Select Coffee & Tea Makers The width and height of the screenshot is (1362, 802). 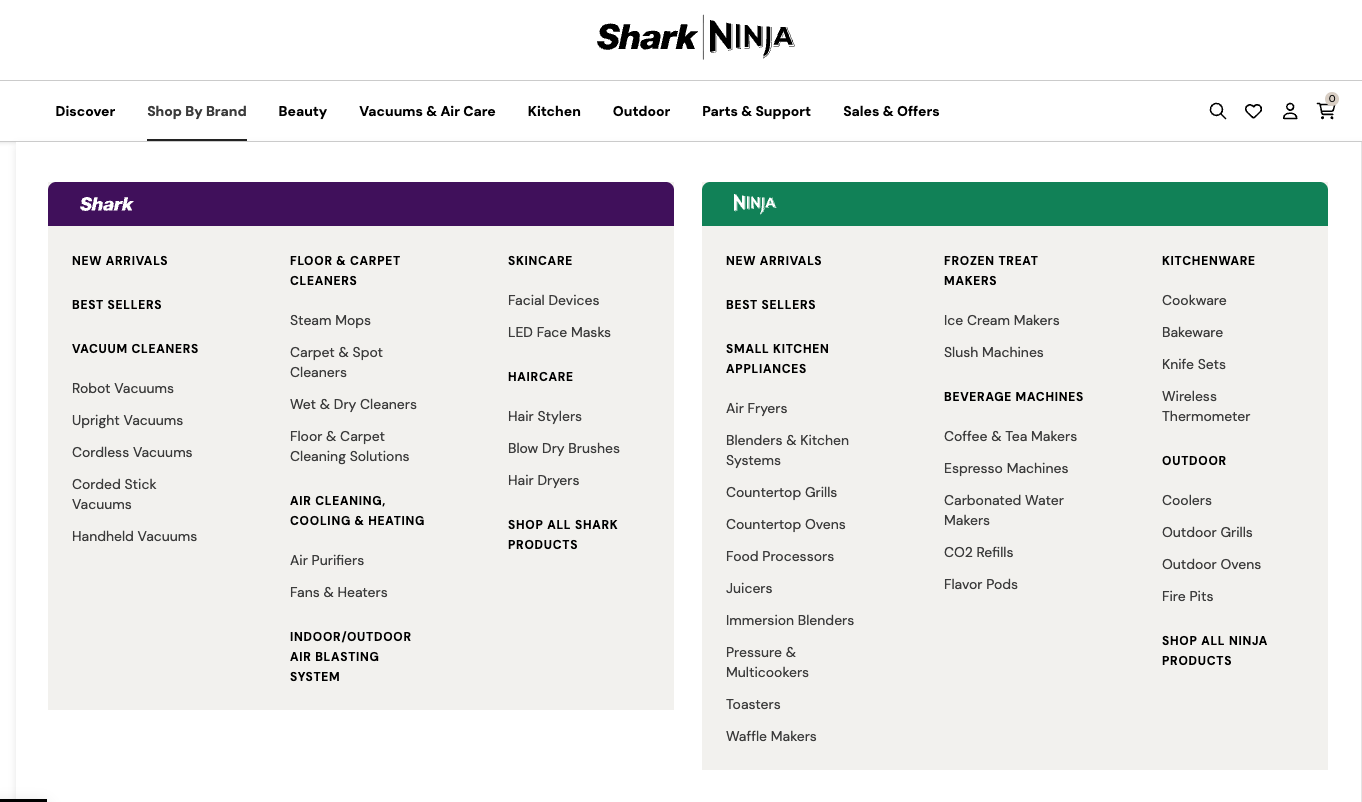coord(1010,436)
